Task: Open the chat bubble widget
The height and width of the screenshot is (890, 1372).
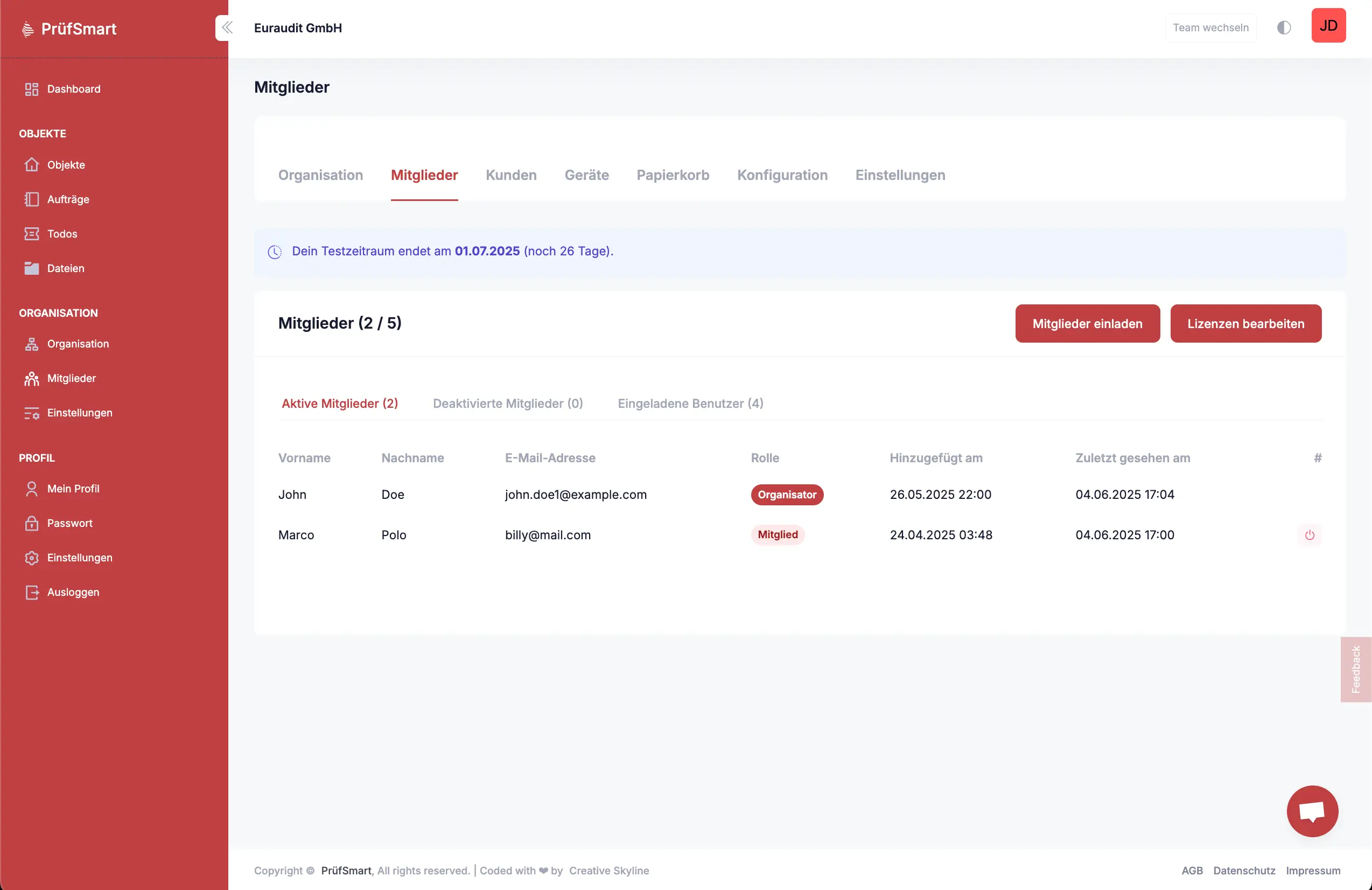Action: point(1312,811)
